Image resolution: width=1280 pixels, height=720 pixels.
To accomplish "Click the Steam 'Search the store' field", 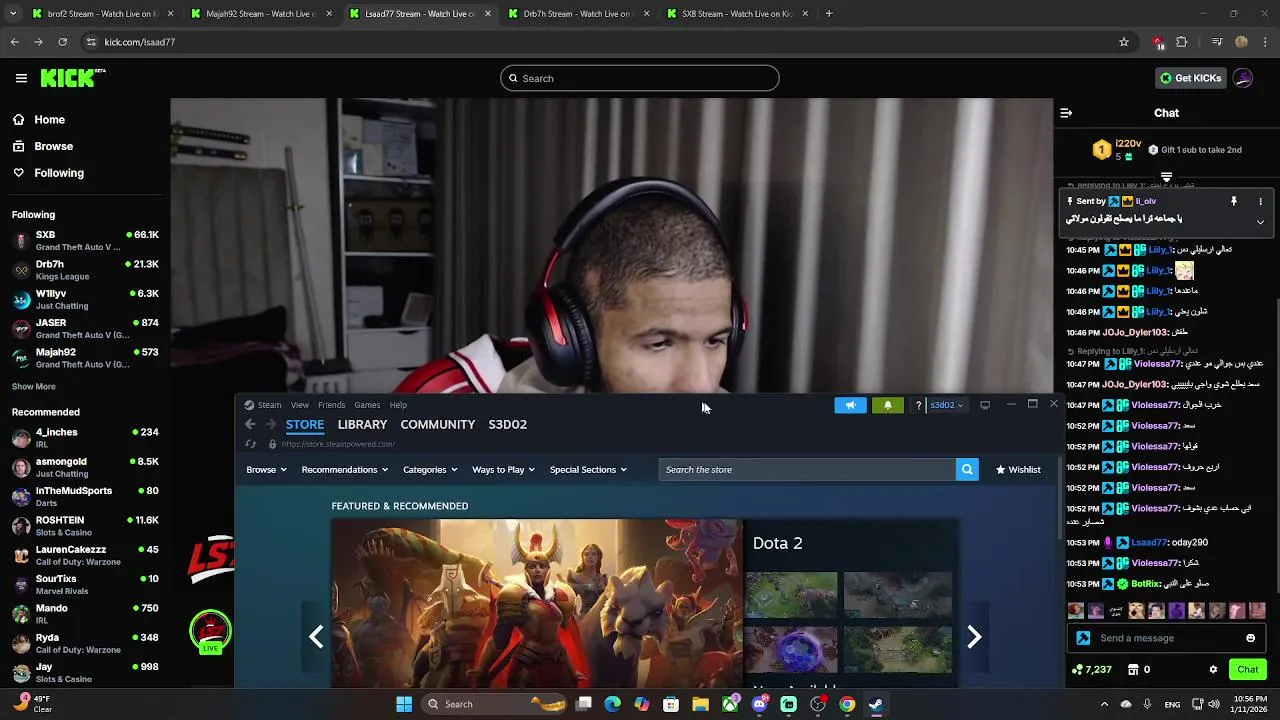I will tap(807, 469).
